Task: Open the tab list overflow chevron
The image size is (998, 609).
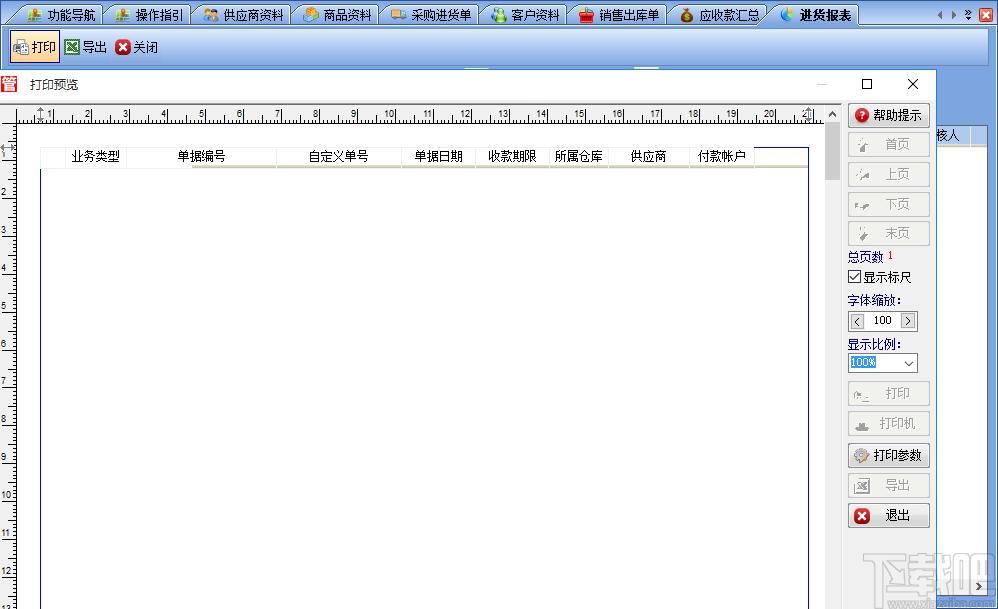Action: [x=968, y=15]
